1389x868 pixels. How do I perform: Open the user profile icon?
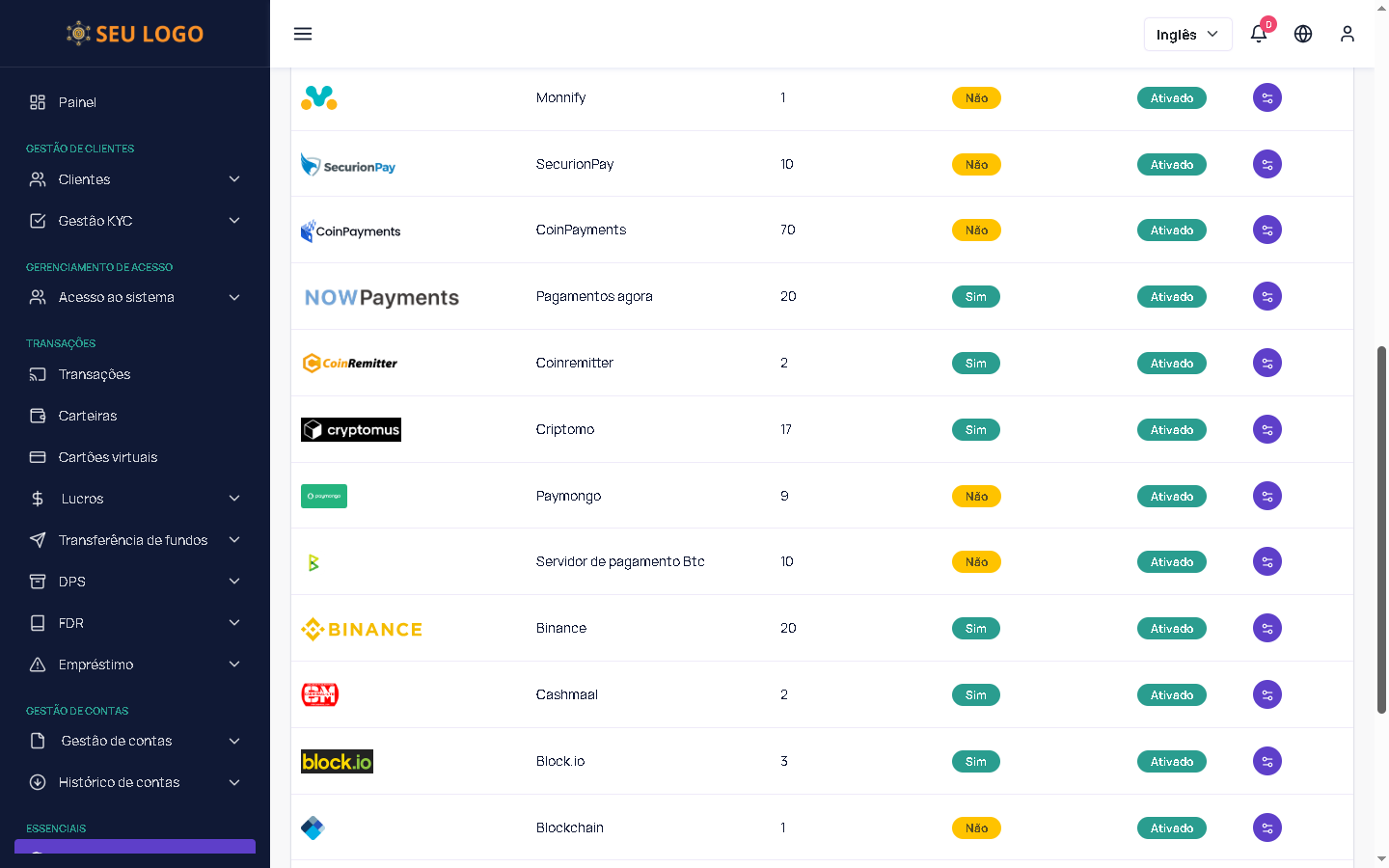click(1348, 34)
